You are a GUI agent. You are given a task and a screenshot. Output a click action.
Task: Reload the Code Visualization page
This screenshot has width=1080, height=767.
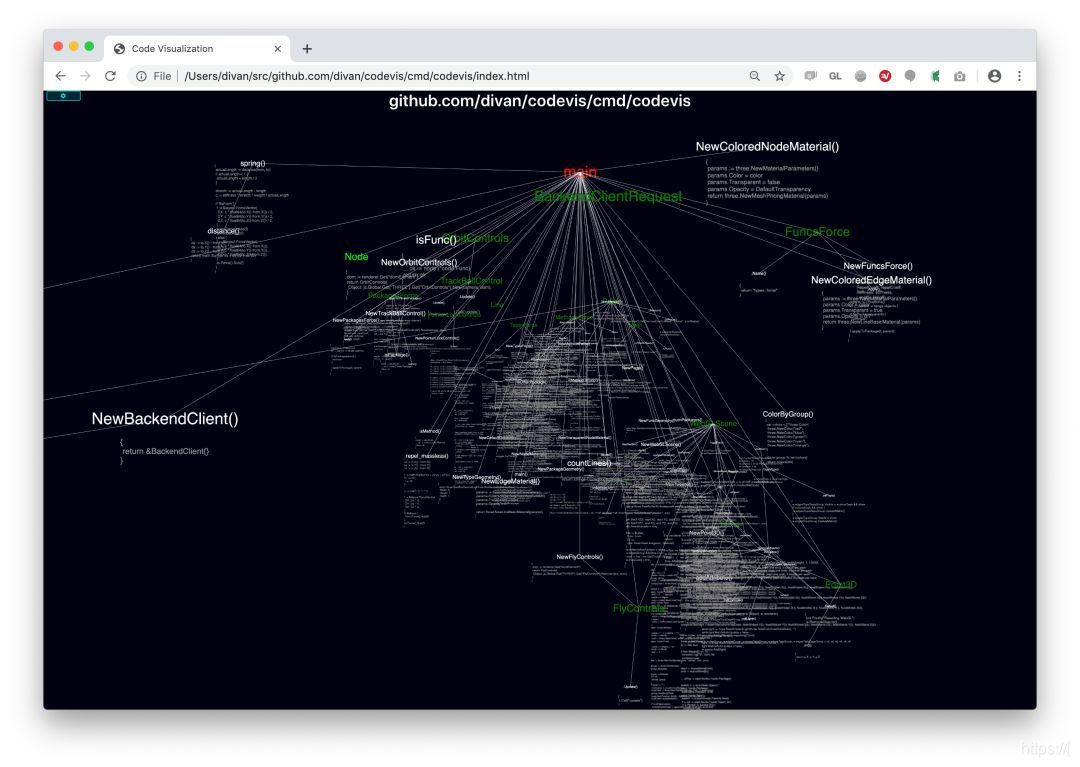coord(110,76)
